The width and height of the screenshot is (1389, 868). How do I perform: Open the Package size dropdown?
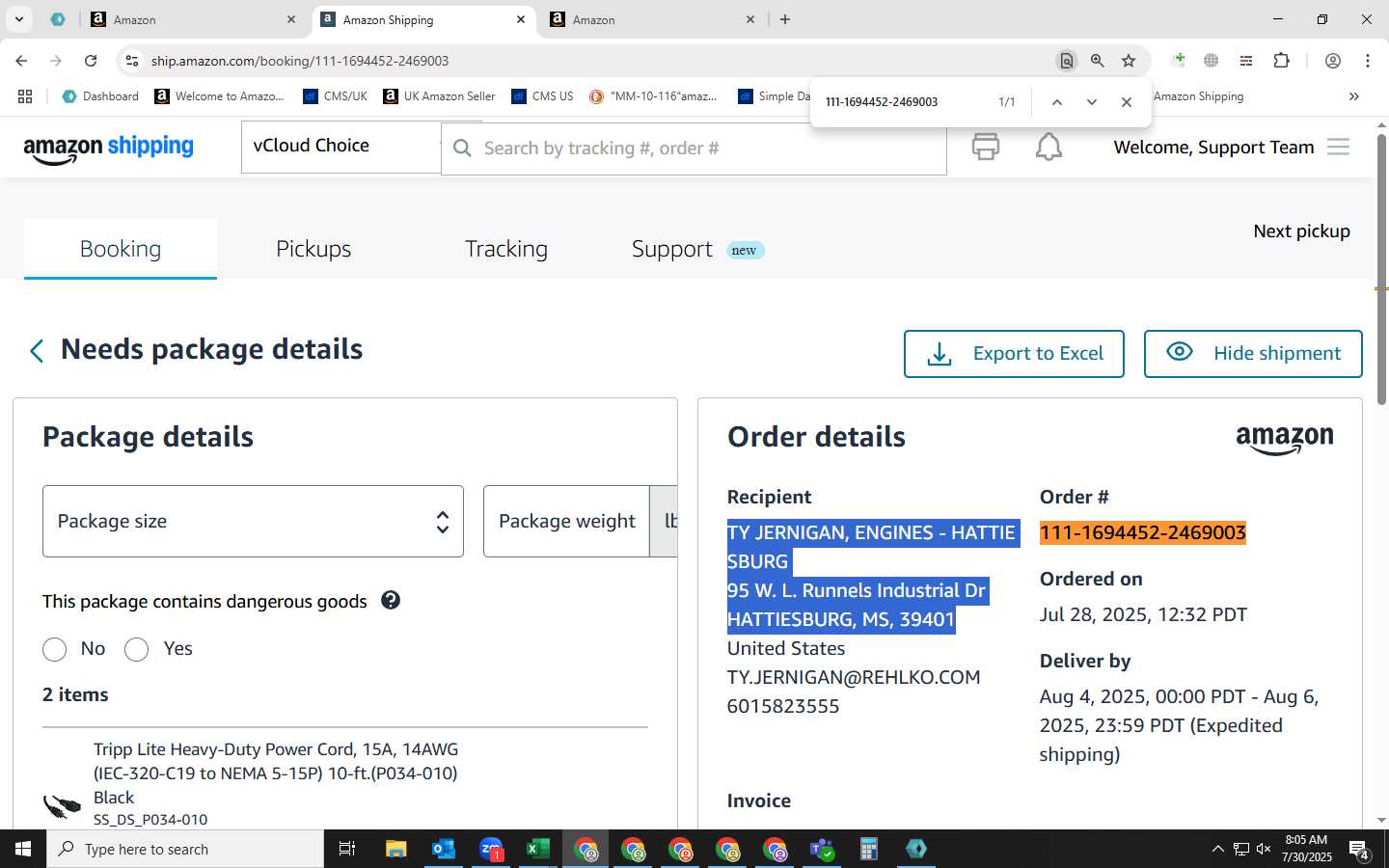253,521
